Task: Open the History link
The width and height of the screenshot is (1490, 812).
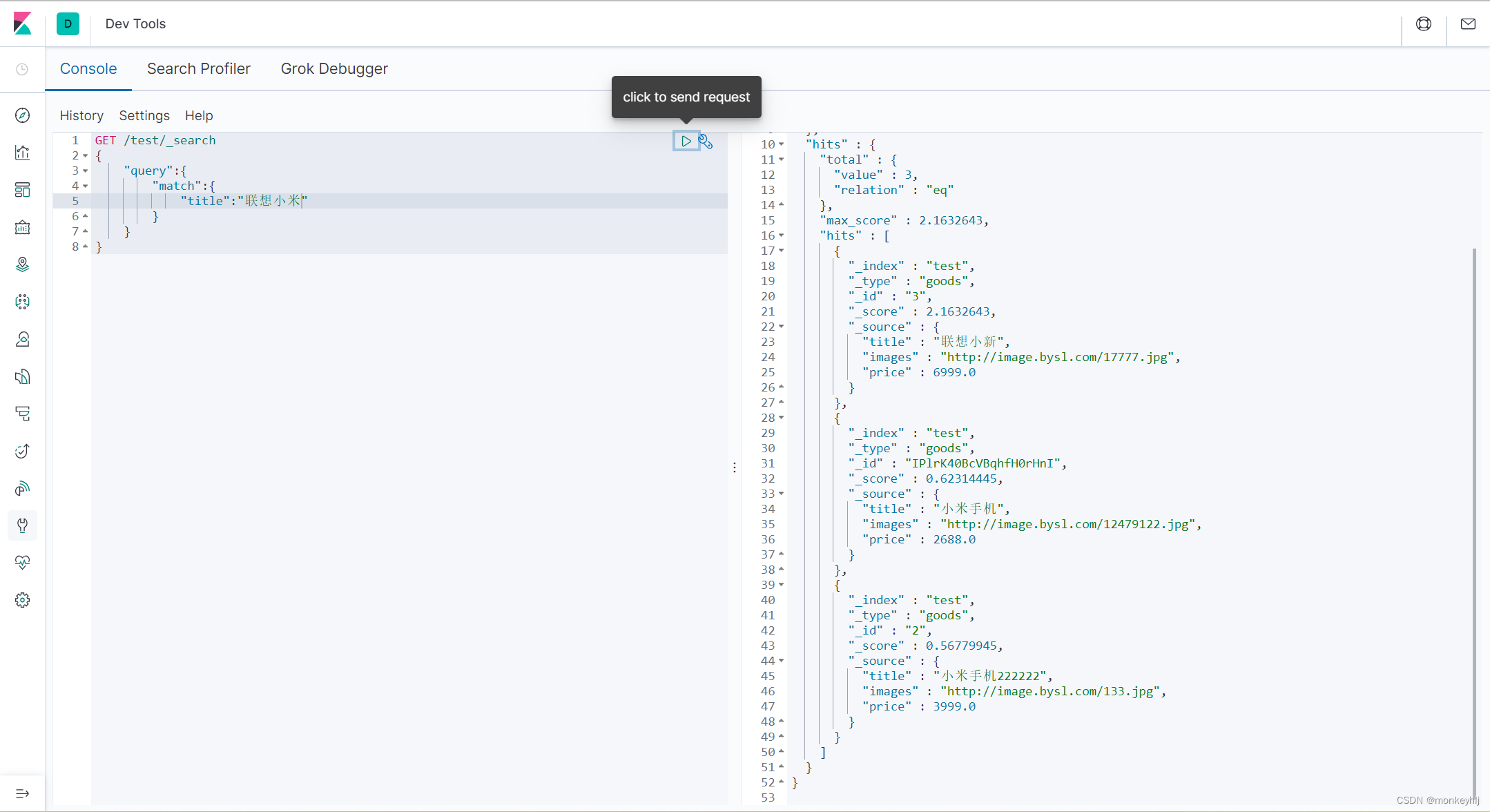Action: point(81,115)
